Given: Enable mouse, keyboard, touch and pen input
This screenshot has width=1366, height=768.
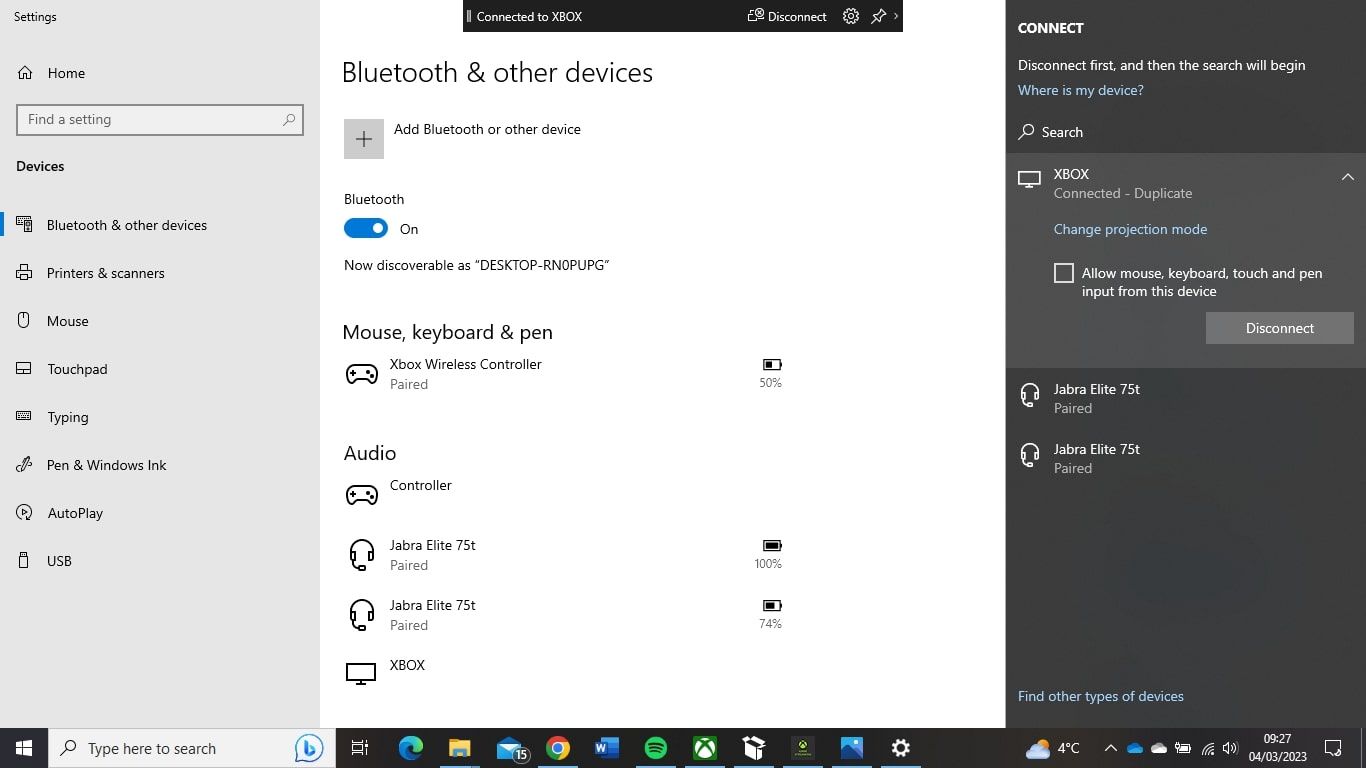Looking at the screenshot, I should [x=1063, y=272].
